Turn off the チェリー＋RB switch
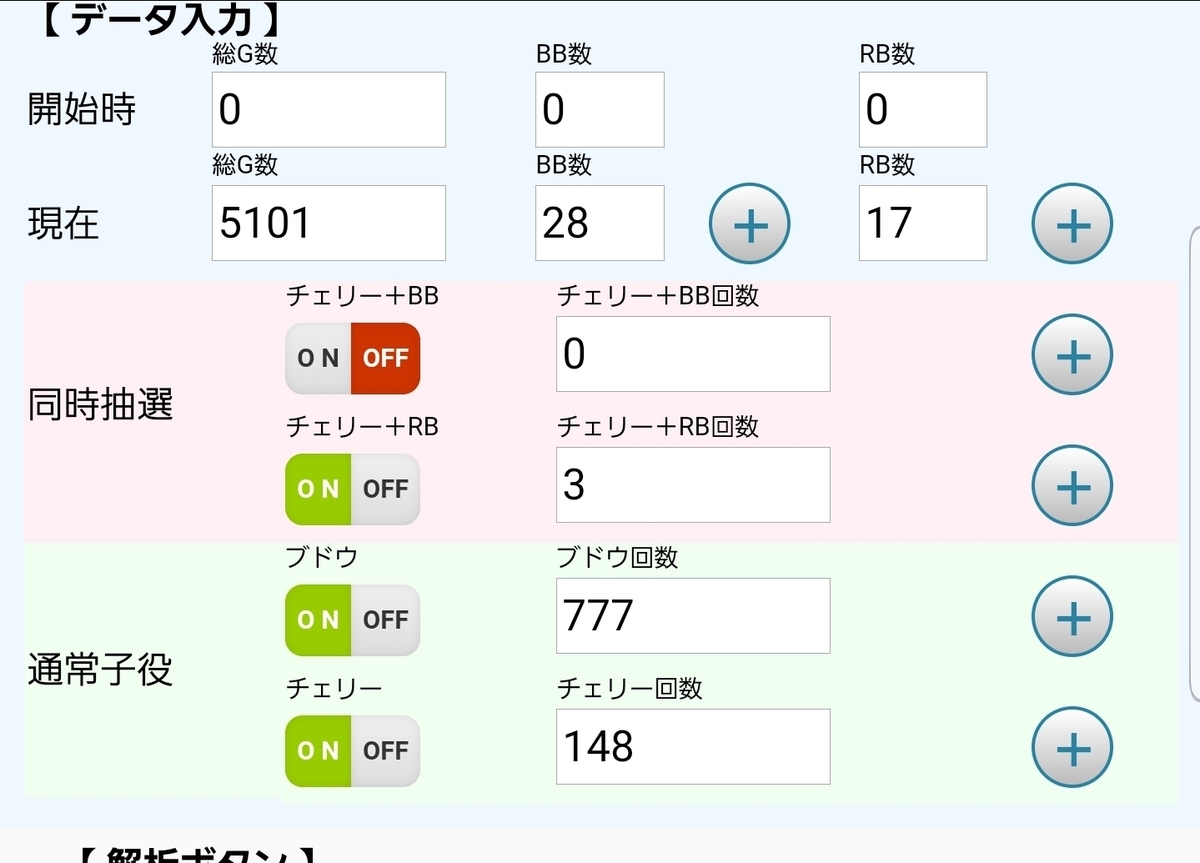This screenshot has width=1200, height=863. tap(386, 489)
